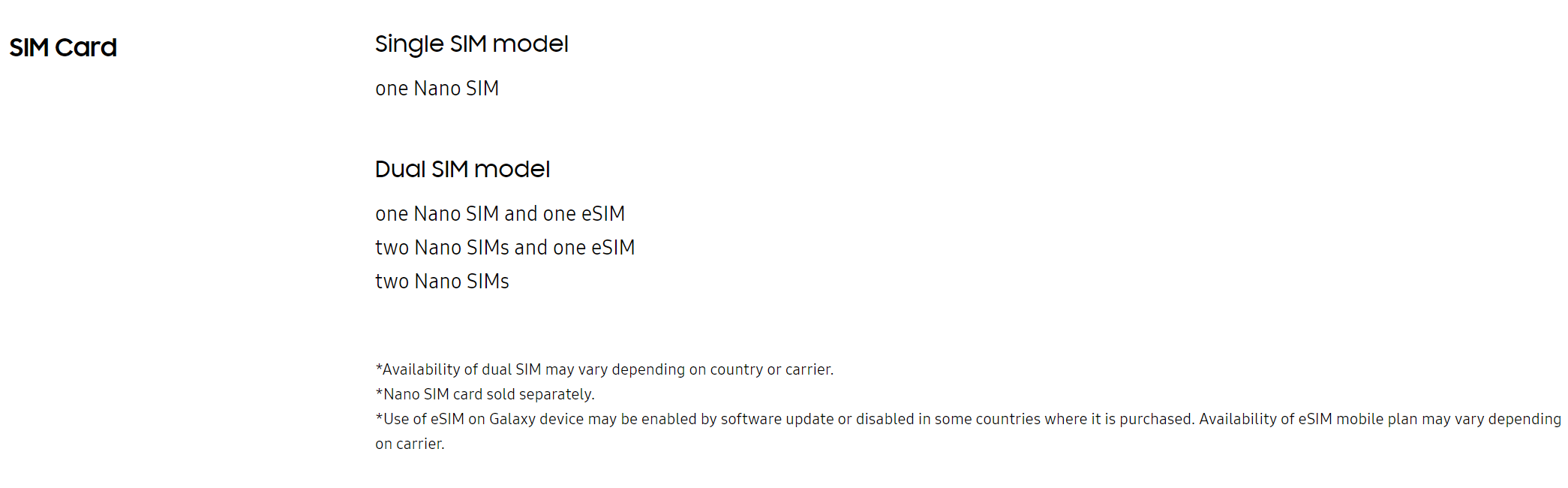The image size is (1568, 488).
Task: Click the SIM Card section heading
Action: click(63, 47)
